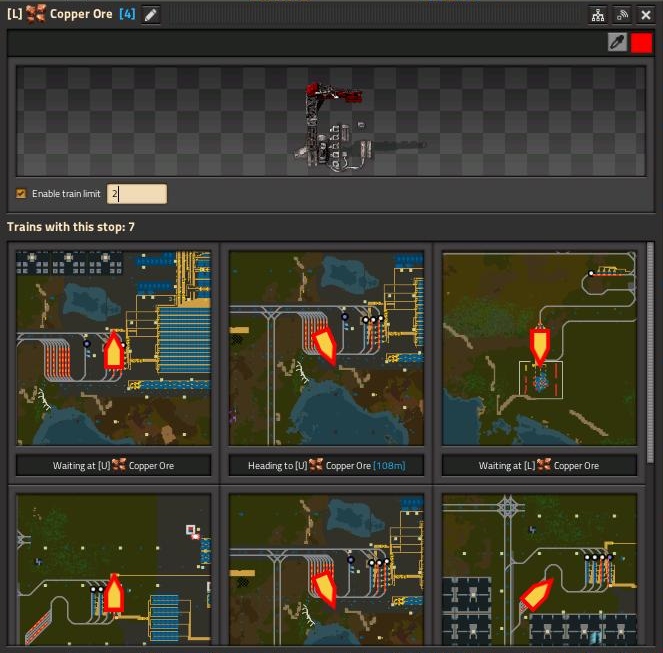Select the color picker eyedropper tool
Screen dimensions: 663x653
[617, 42]
